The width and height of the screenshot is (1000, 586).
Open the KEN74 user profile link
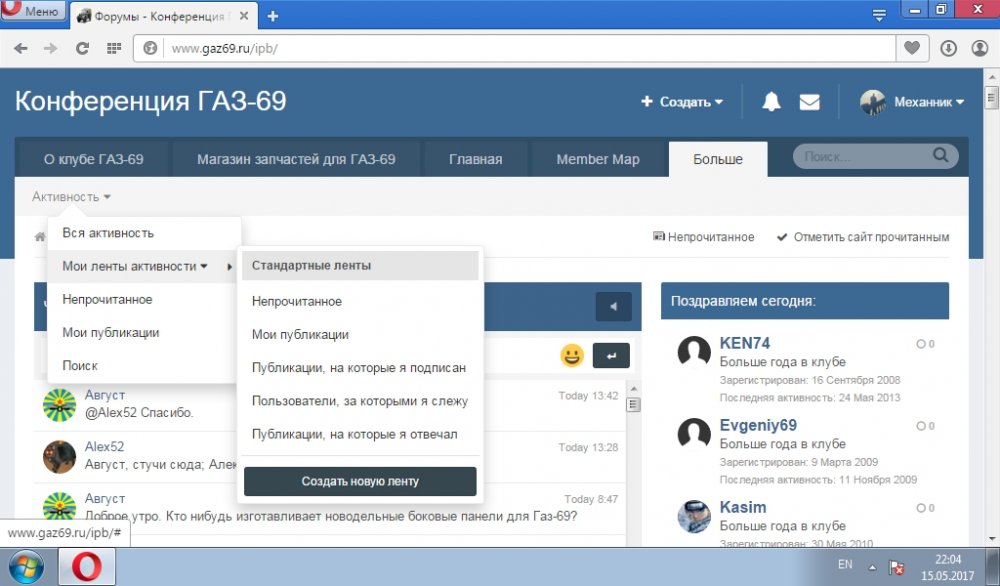[x=745, y=343]
